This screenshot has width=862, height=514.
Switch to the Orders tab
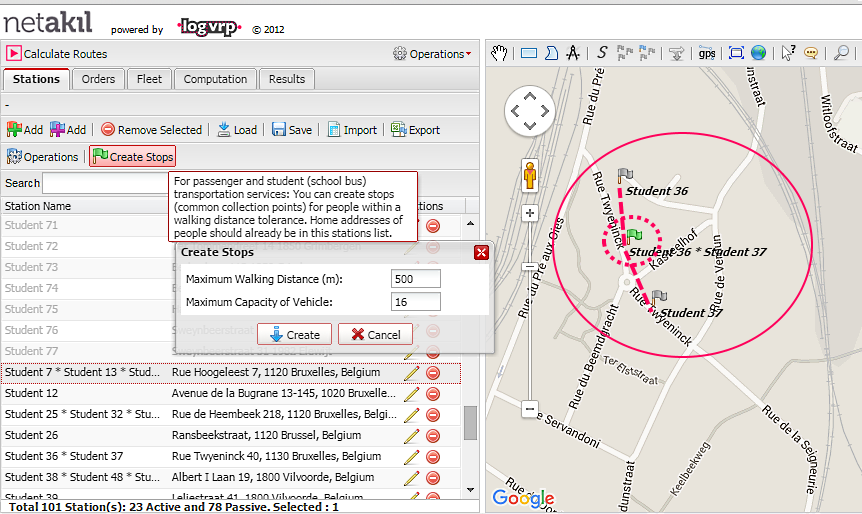pyautogui.click(x=98, y=79)
